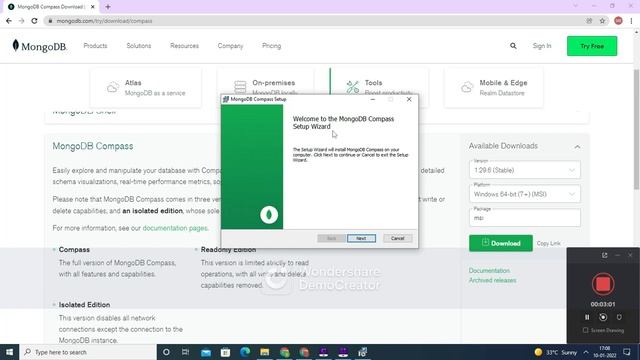Open the Windows Start menu
Screen dimensions: 640x360
pyautogui.click(x=9, y=352)
